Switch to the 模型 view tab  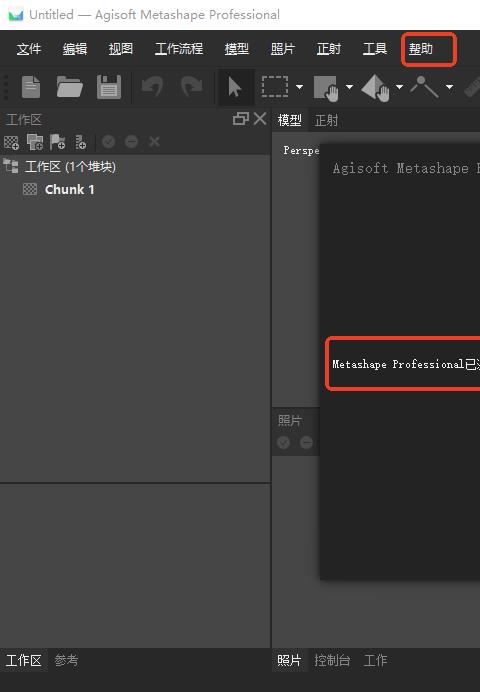point(290,120)
